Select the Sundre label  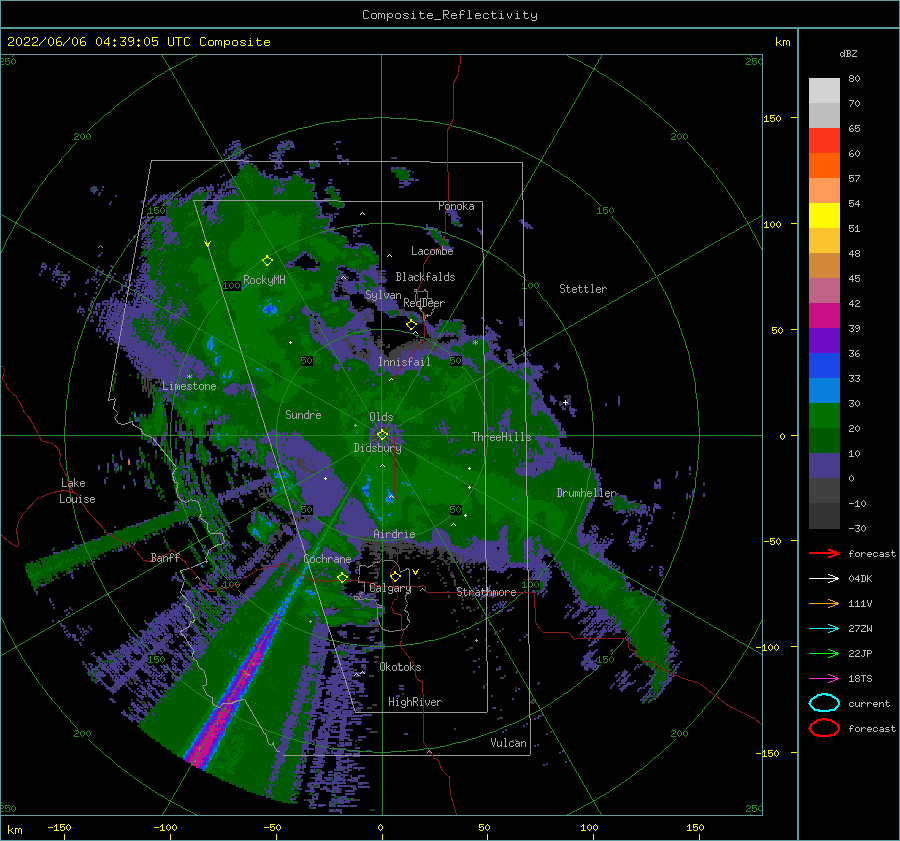(304, 414)
